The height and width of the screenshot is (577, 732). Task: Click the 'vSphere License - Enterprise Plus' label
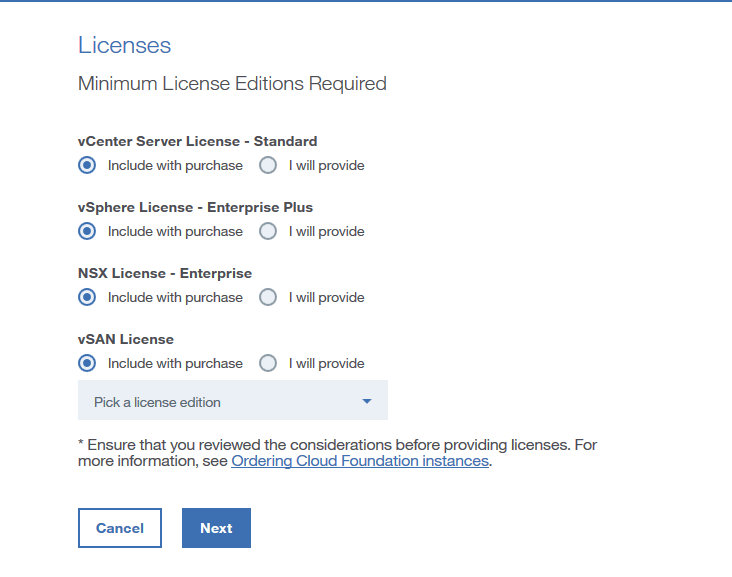pyautogui.click(x=195, y=207)
